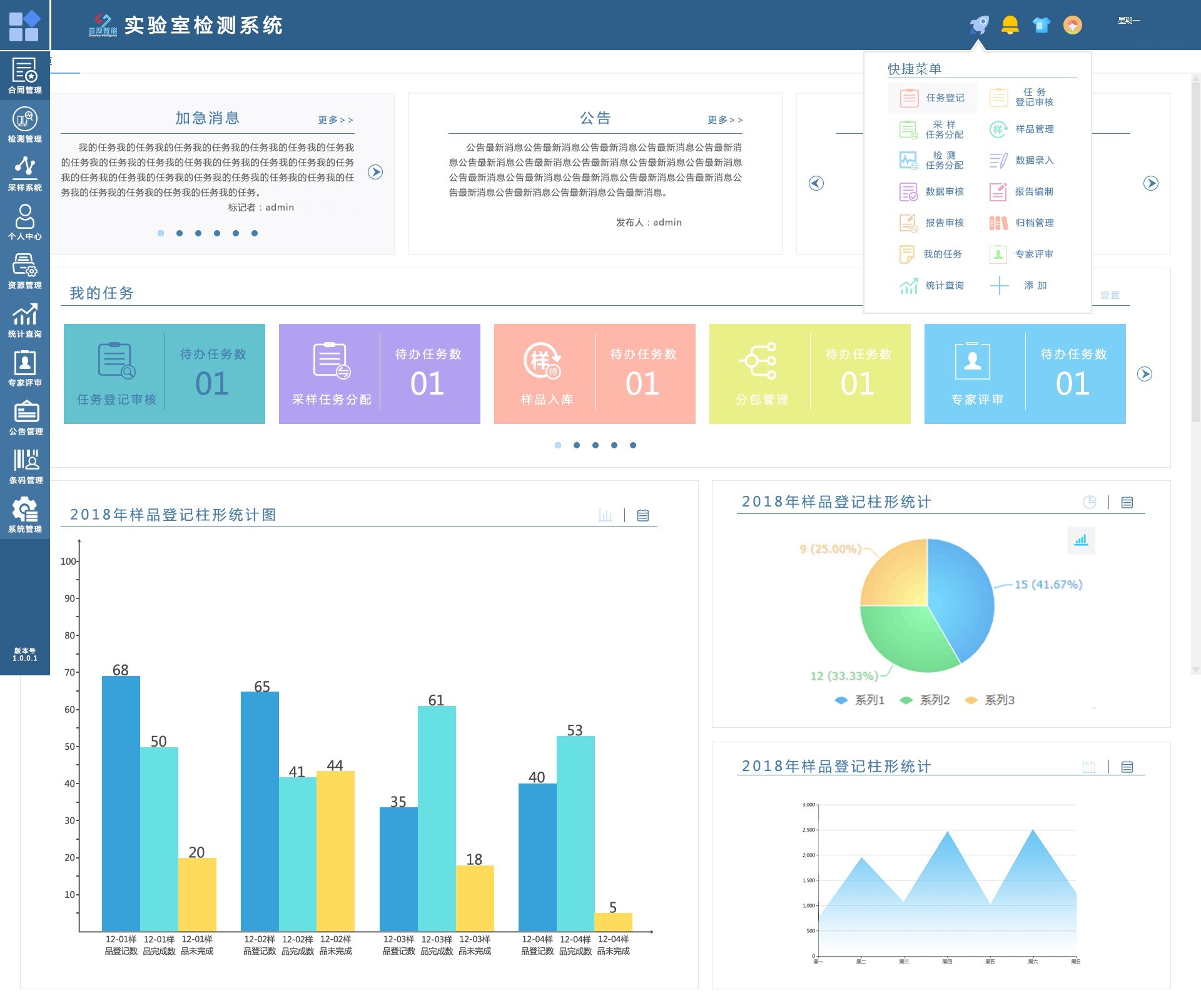
Task: Open data view icon in 柱形统计图 header
Action: click(643, 515)
